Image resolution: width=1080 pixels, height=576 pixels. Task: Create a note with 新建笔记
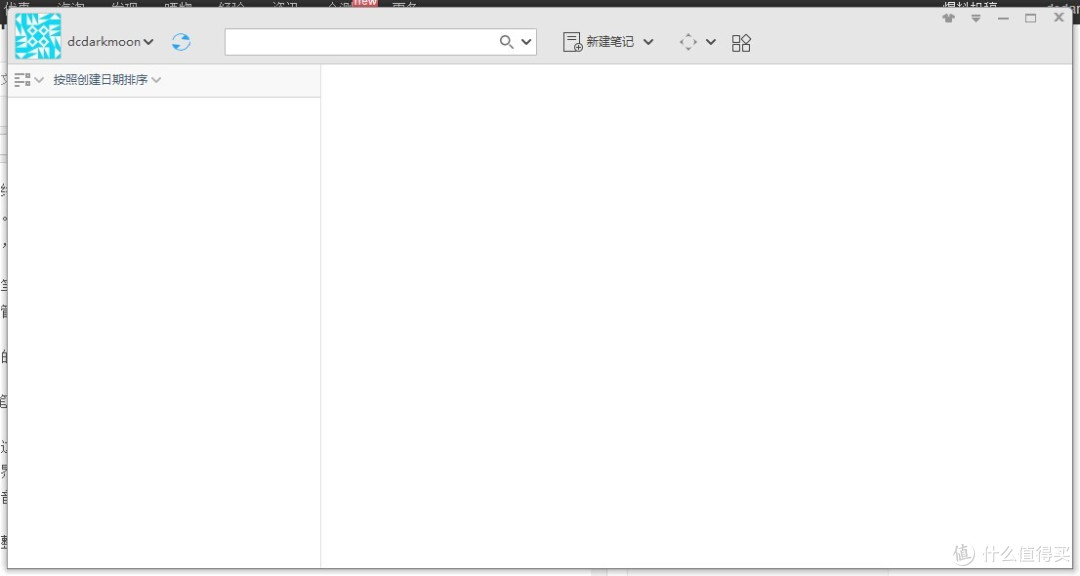click(x=599, y=42)
